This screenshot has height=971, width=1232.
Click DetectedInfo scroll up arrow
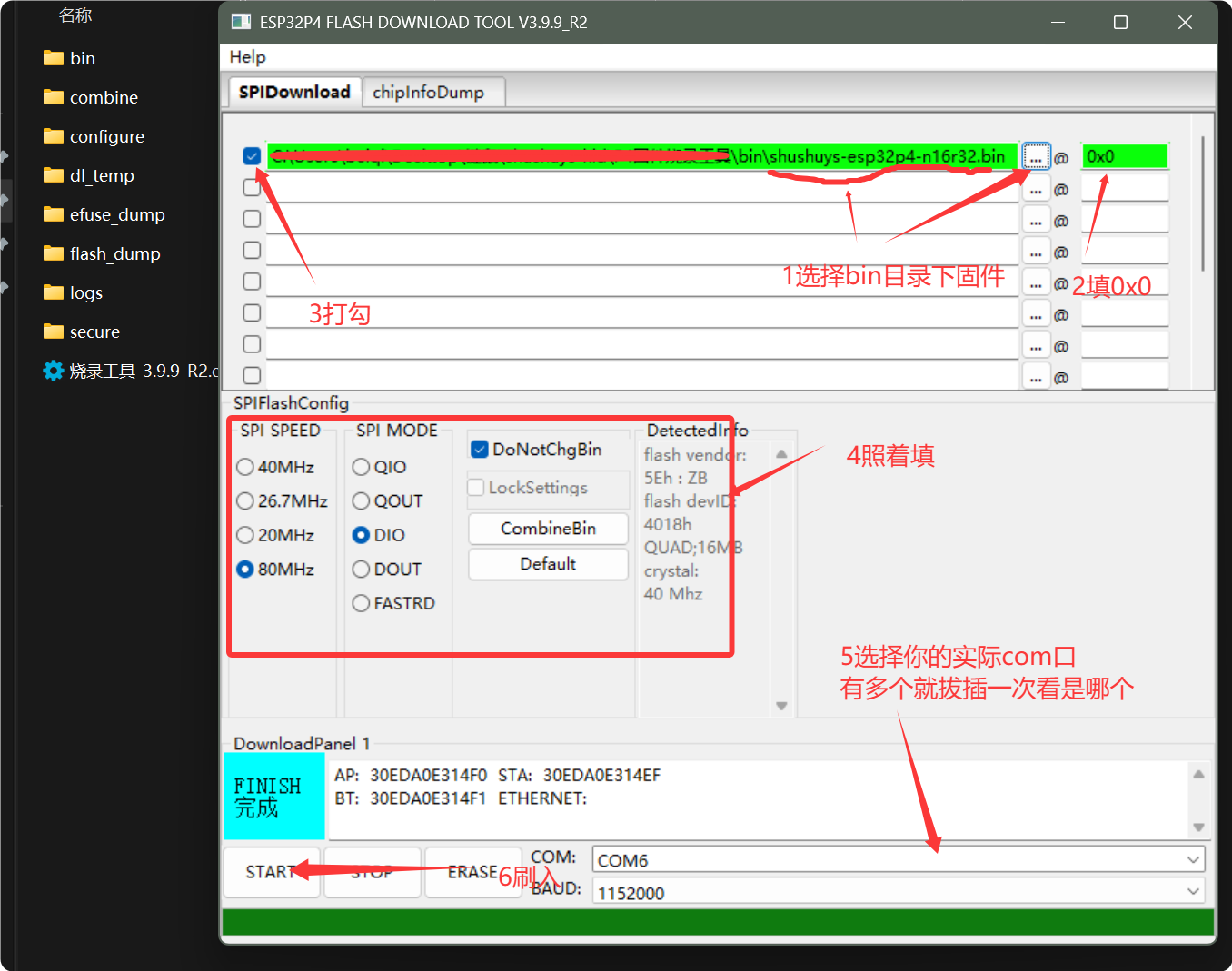pyautogui.click(x=781, y=453)
